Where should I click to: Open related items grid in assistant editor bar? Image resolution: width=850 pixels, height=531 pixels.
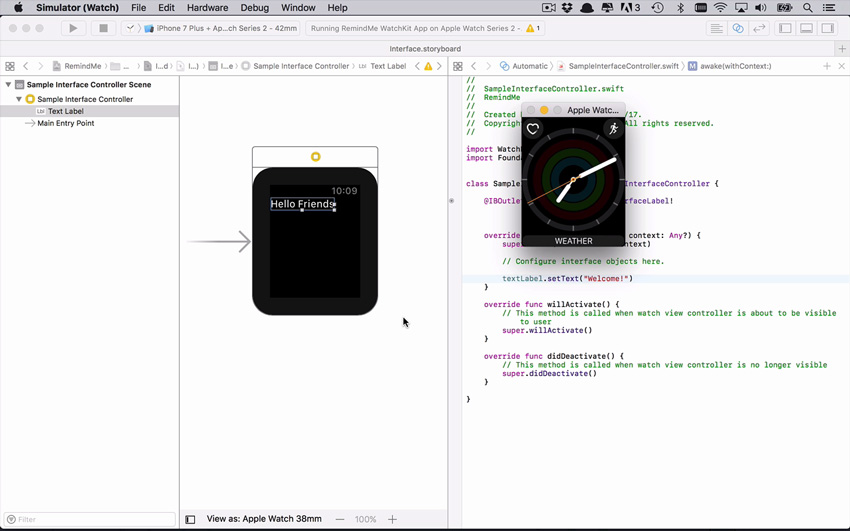point(458,66)
